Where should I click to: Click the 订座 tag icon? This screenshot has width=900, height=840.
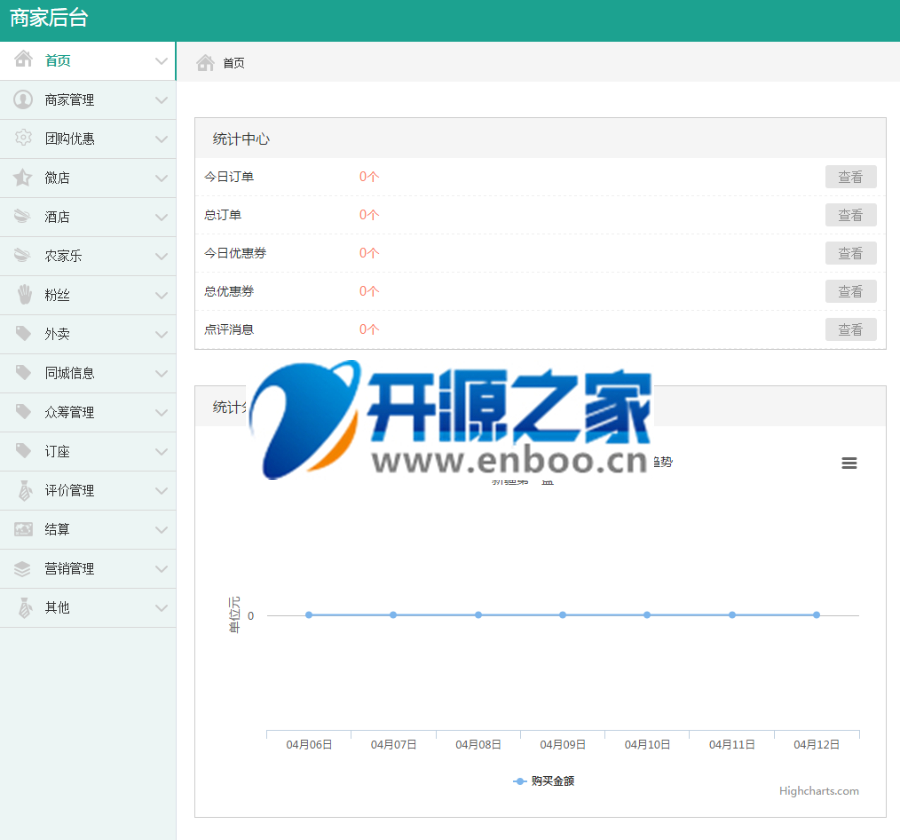tap(23, 451)
